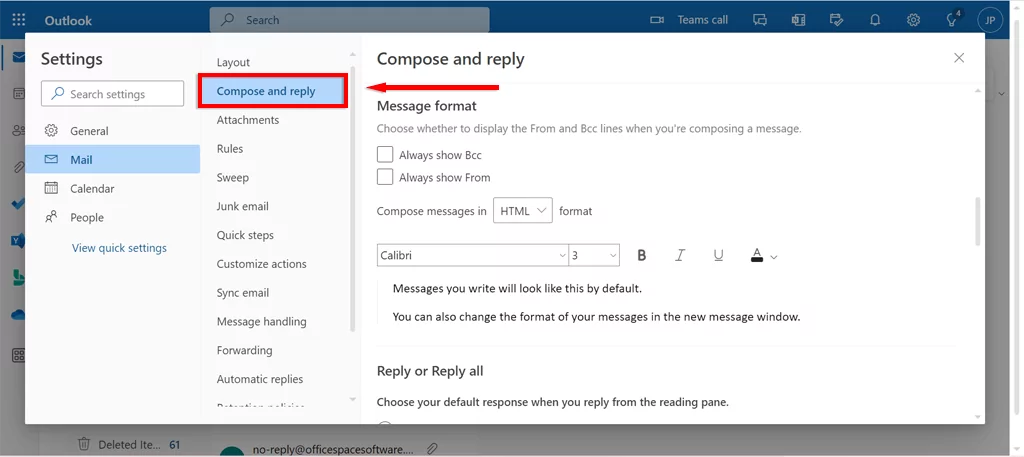Click the settings gear in the header

(913, 20)
